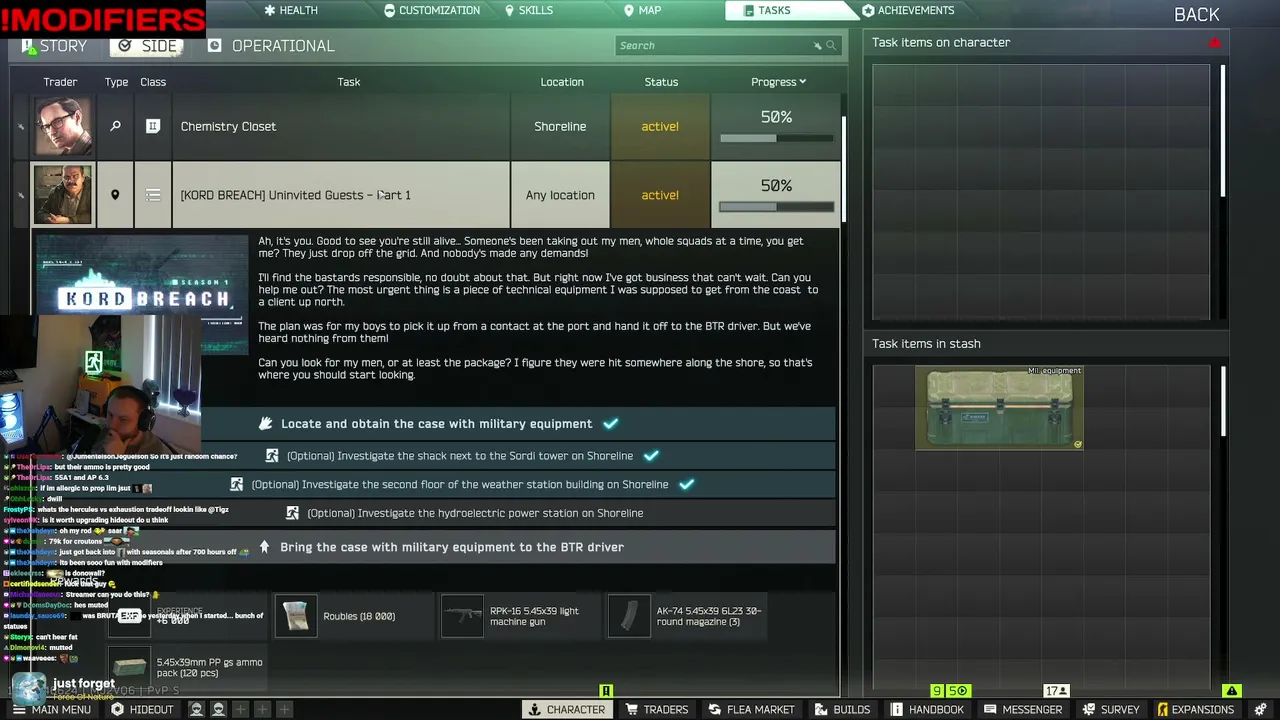Open the Expansions menu

coord(1195,710)
